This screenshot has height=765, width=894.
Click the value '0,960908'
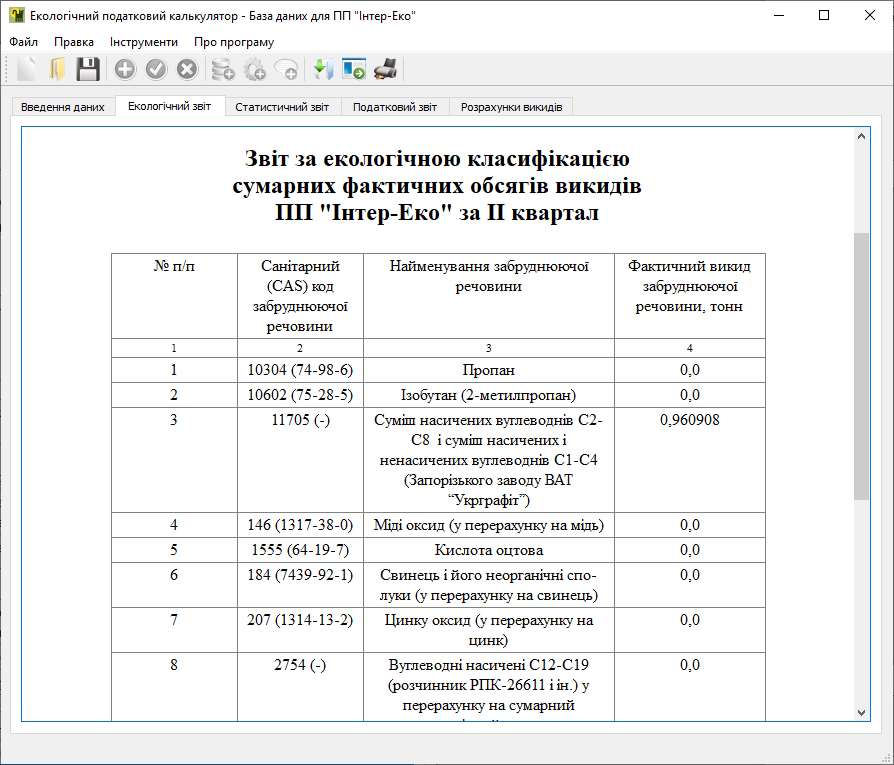(x=689, y=420)
